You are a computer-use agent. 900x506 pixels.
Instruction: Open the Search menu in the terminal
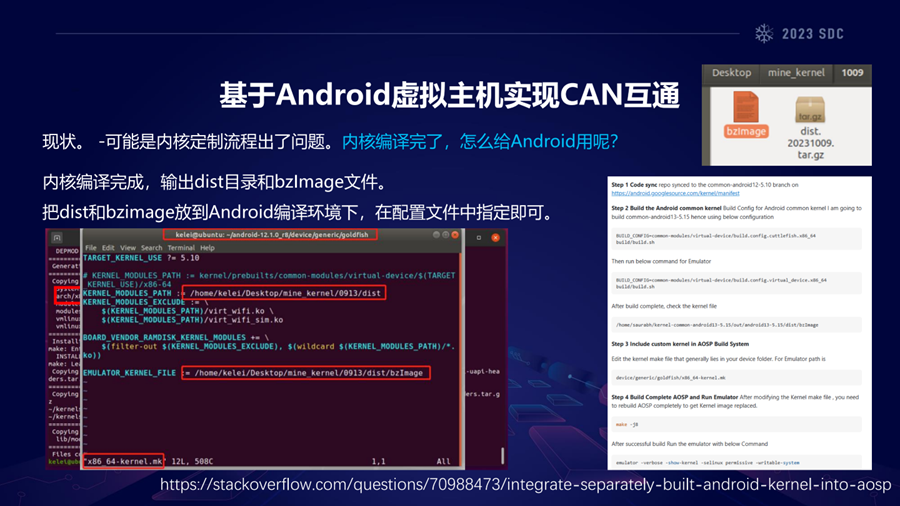click(152, 248)
